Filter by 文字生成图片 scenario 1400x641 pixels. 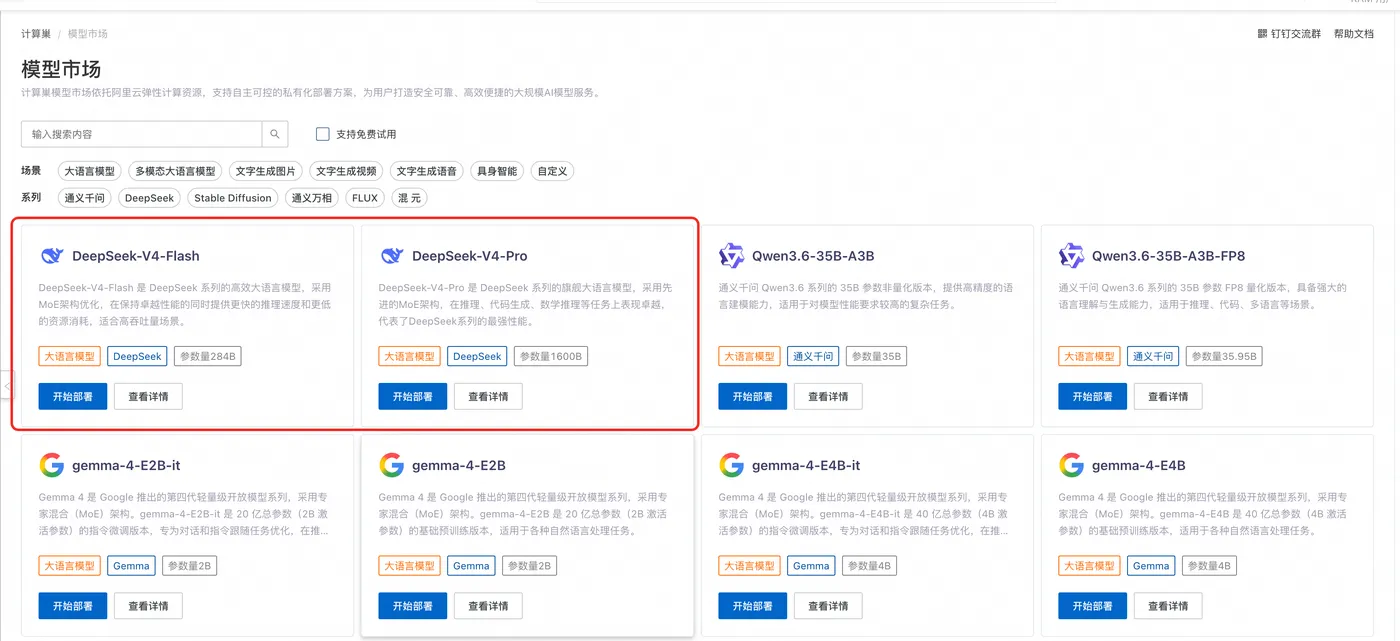click(265, 171)
